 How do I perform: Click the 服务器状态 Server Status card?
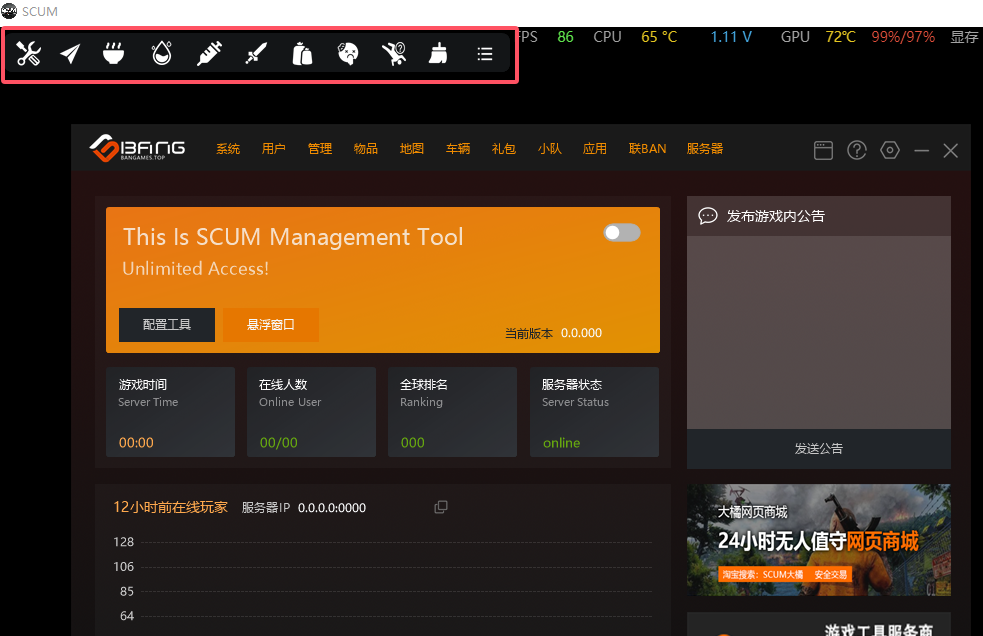click(x=594, y=412)
